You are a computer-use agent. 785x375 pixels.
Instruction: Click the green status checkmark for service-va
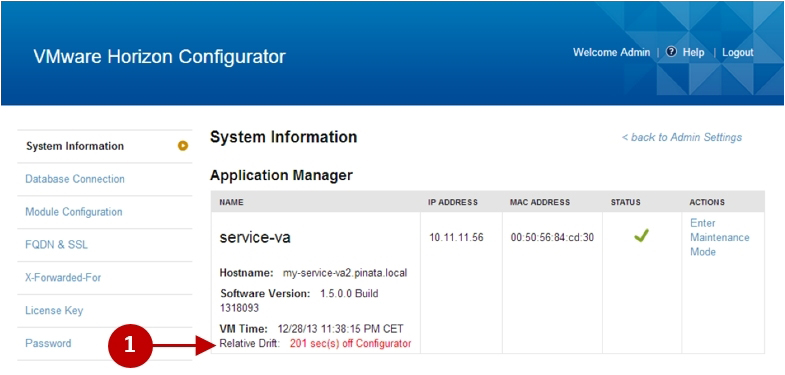641,235
